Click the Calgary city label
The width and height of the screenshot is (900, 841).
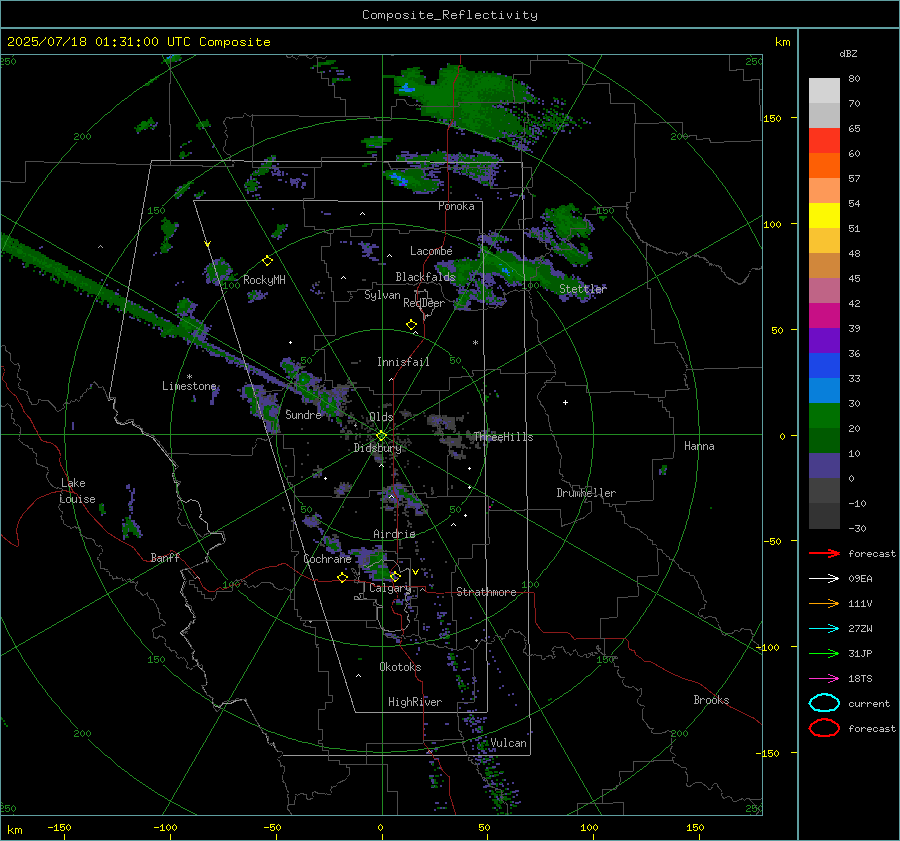tap(390, 588)
